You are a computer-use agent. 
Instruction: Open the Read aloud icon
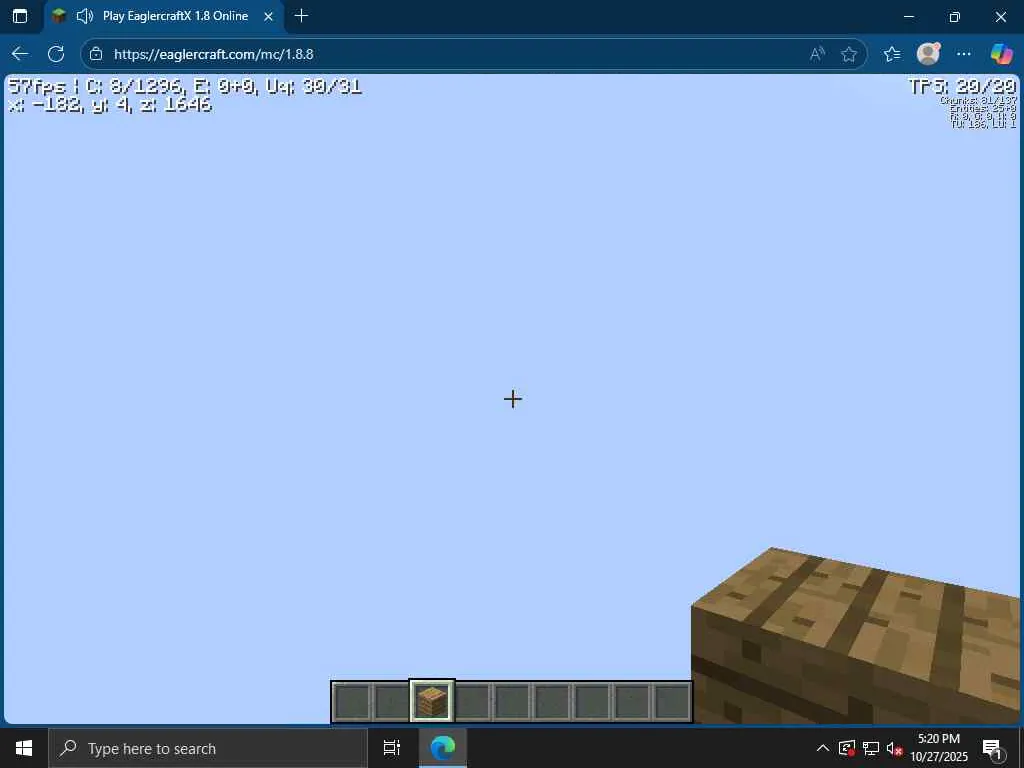click(x=817, y=54)
